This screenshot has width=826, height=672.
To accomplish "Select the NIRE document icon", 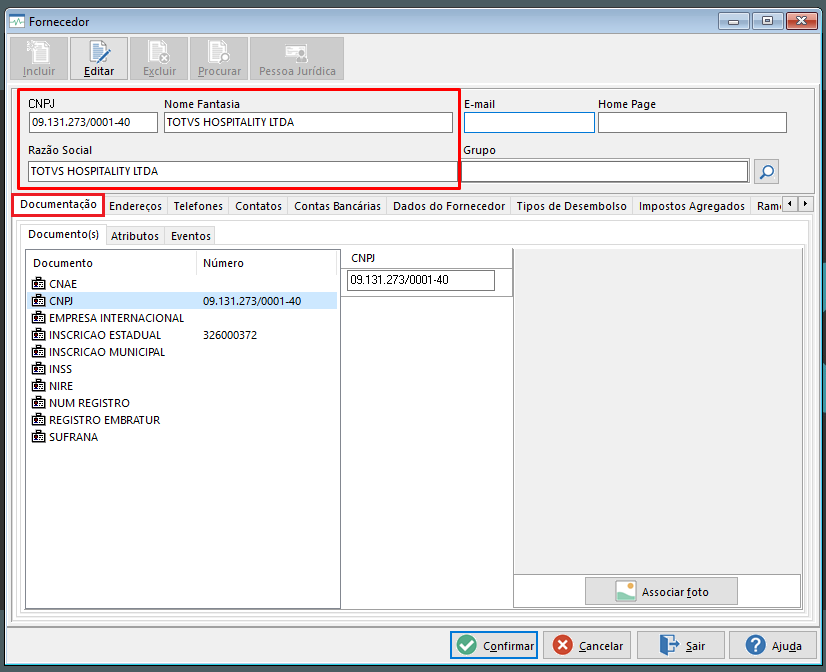I will [x=38, y=386].
